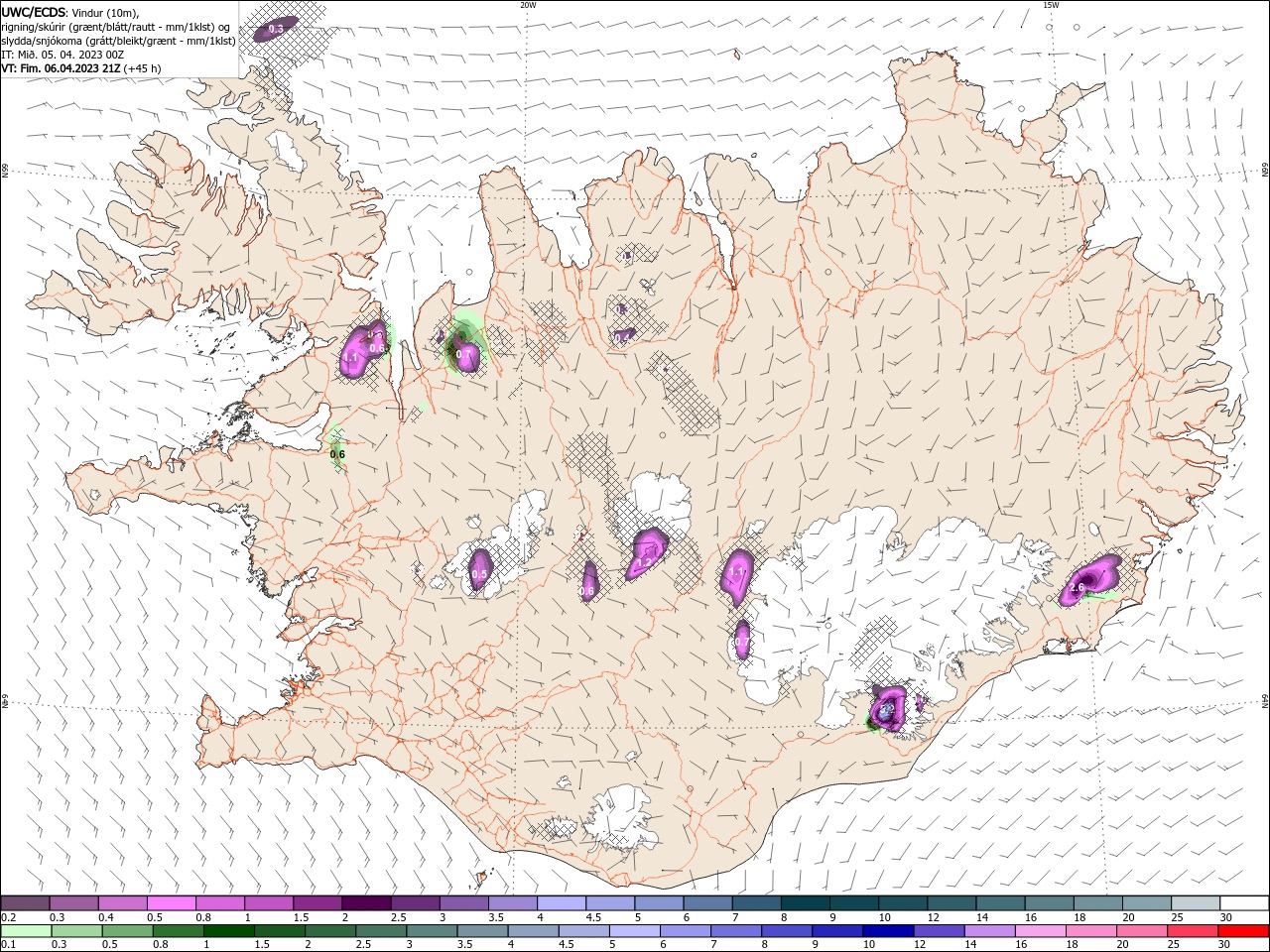Select the bottom-row pink swatch starting at 18
The width and height of the screenshot is (1270, 952).
click(1091, 930)
